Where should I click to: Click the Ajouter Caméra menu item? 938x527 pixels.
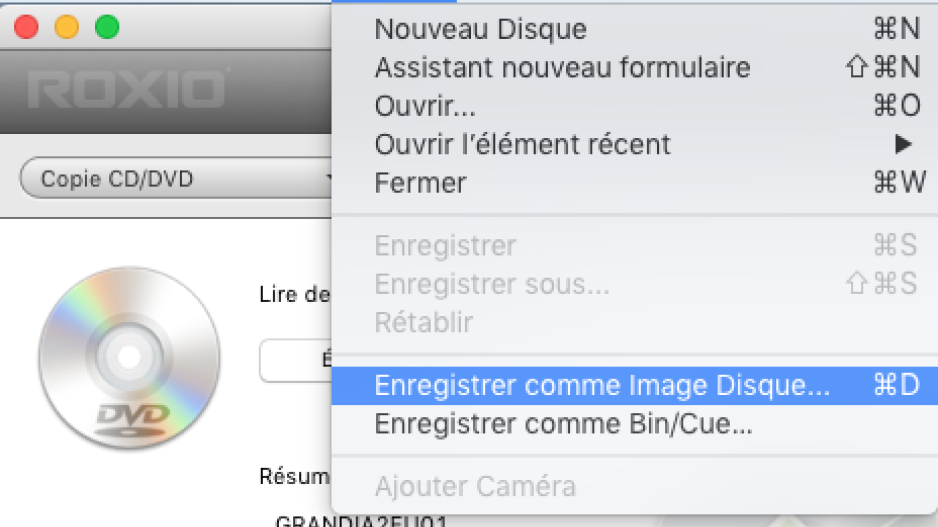[635, 486]
